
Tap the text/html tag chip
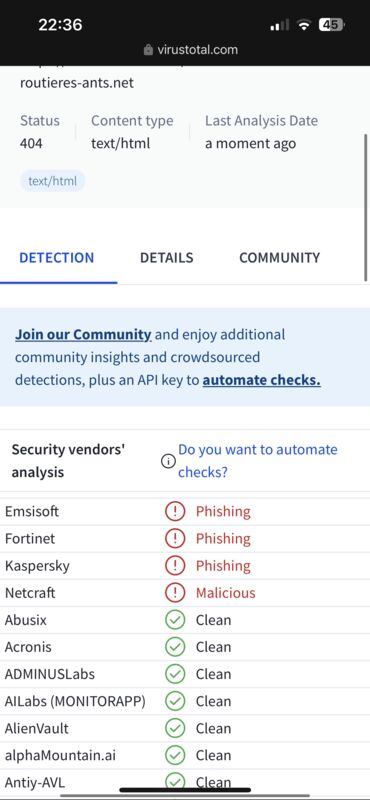pyautogui.click(x=53, y=181)
